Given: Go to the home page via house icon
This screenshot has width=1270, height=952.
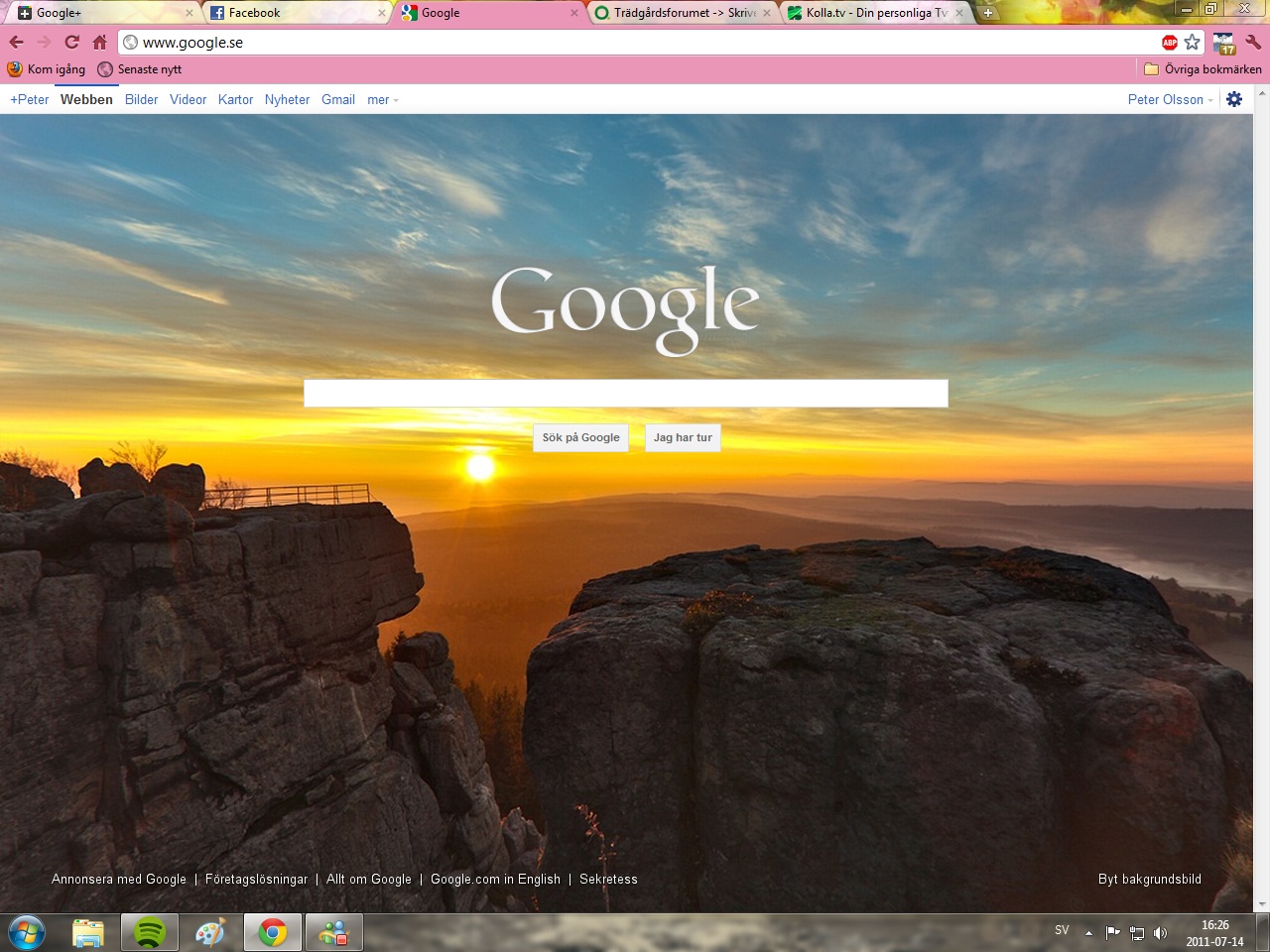Looking at the screenshot, I should pyautogui.click(x=99, y=42).
